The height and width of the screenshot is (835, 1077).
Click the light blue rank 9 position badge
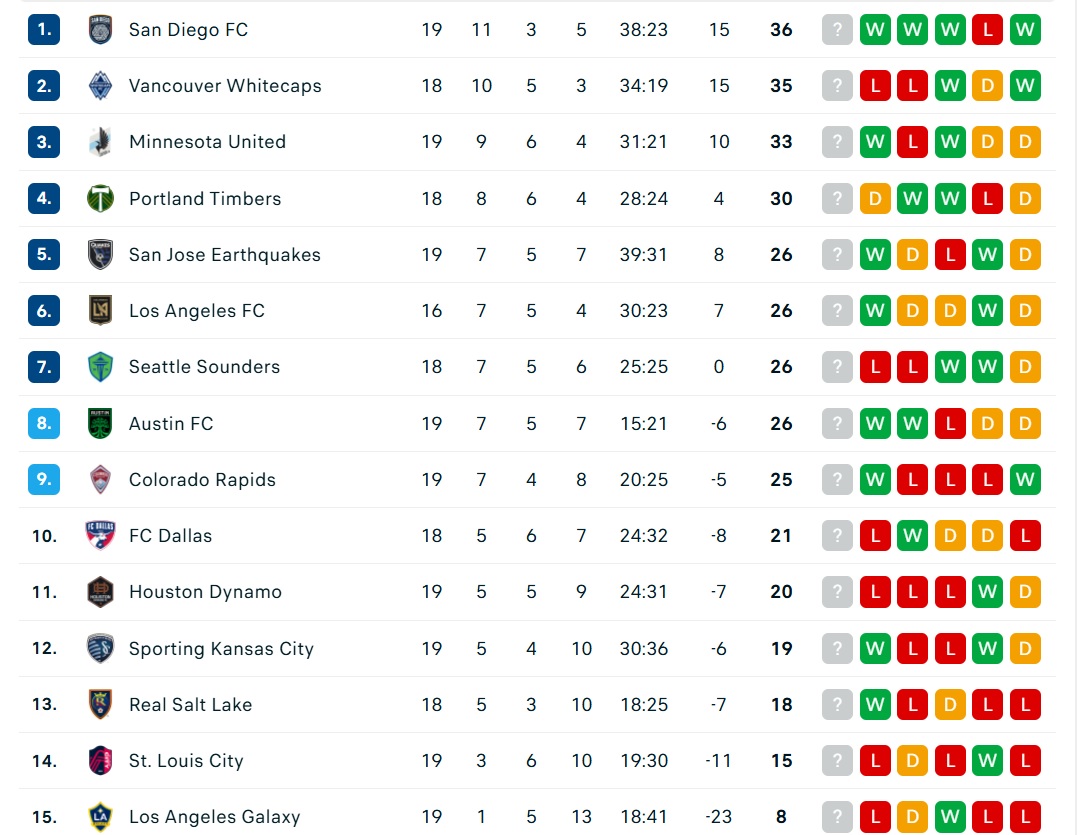(x=44, y=479)
